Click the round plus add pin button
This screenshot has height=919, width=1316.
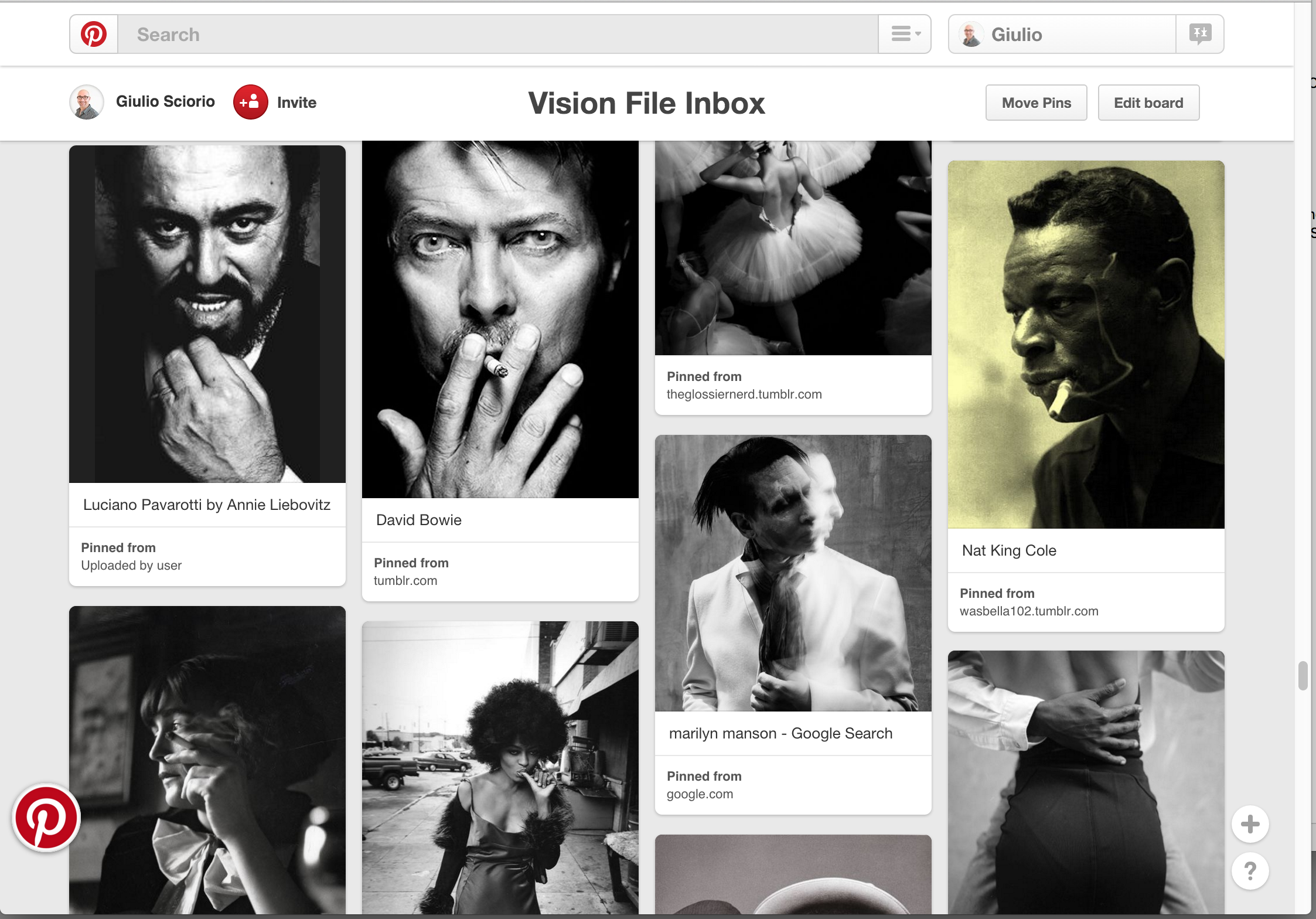[x=1250, y=824]
